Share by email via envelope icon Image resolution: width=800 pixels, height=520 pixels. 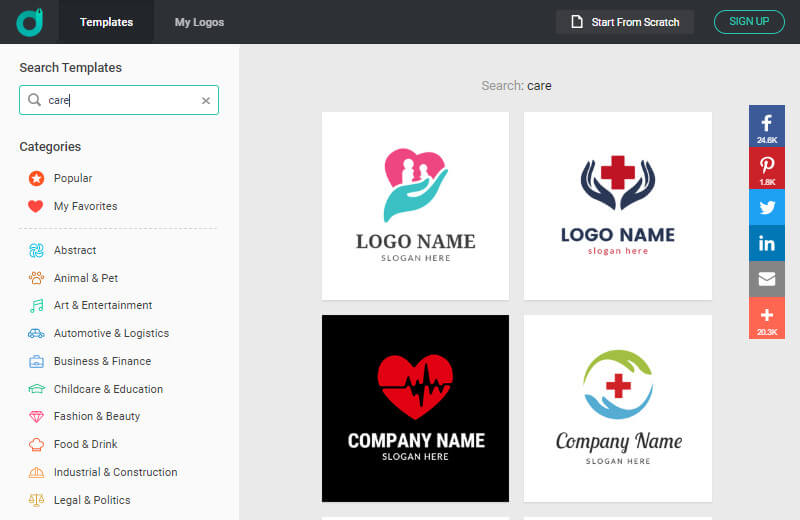tap(767, 279)
